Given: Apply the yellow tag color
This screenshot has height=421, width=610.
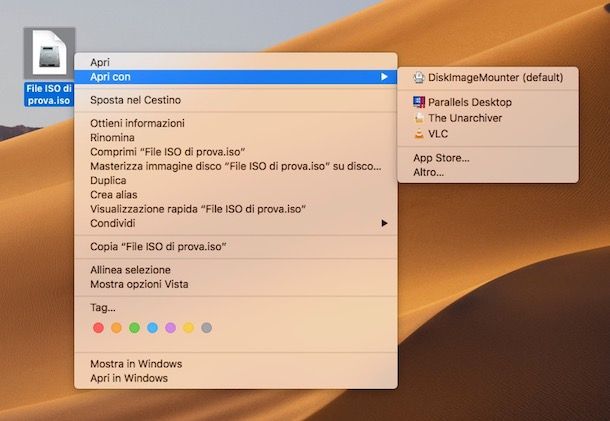Looking at the screenshot, I should point(189,328).
